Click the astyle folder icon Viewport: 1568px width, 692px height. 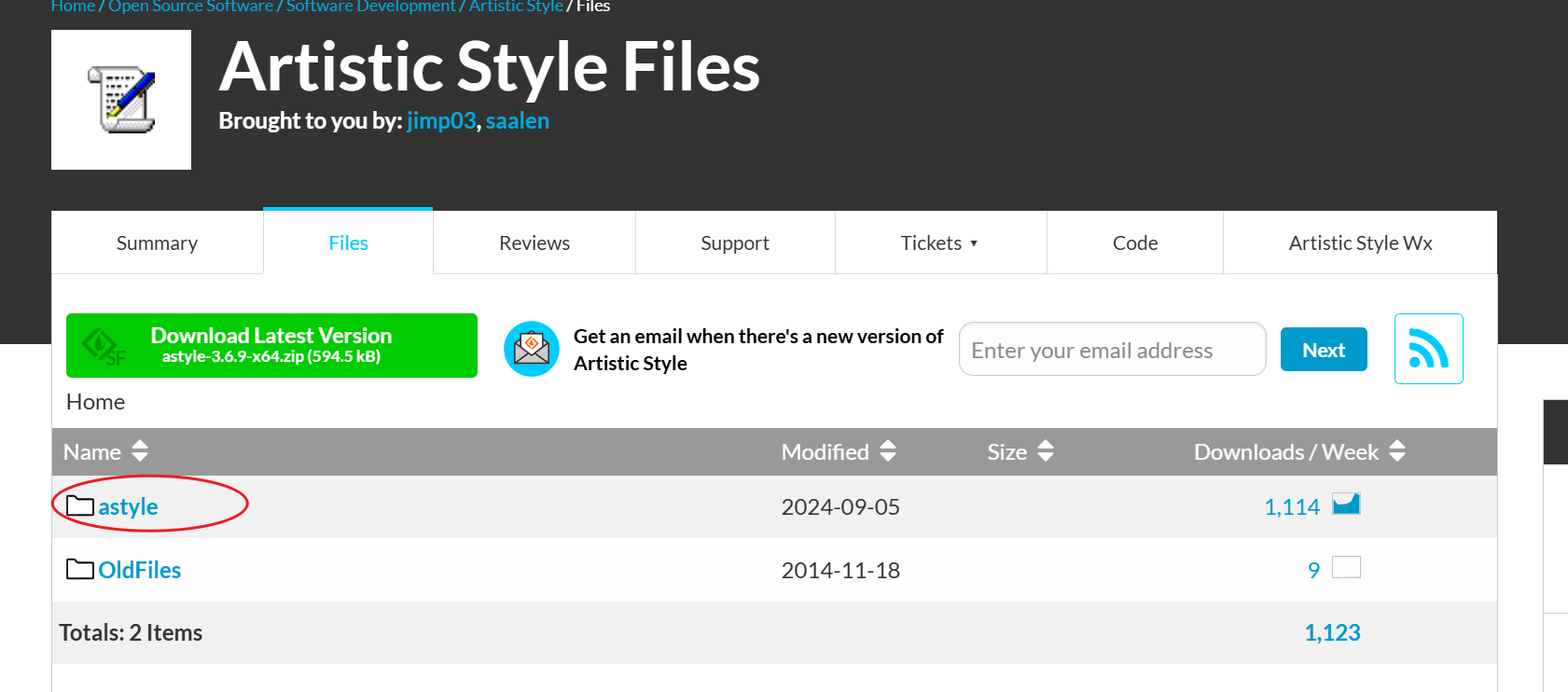[x=80, y=505]
